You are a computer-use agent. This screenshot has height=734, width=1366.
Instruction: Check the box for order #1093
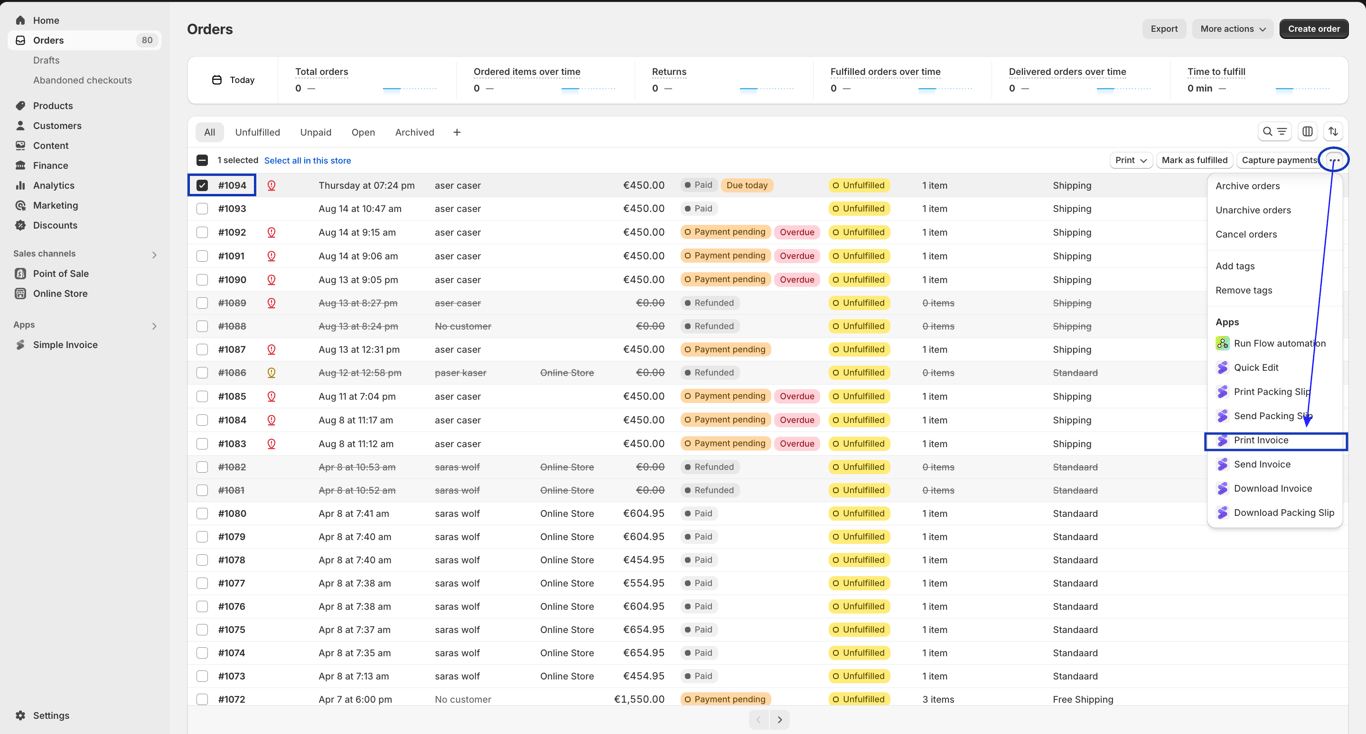[202, 209]
